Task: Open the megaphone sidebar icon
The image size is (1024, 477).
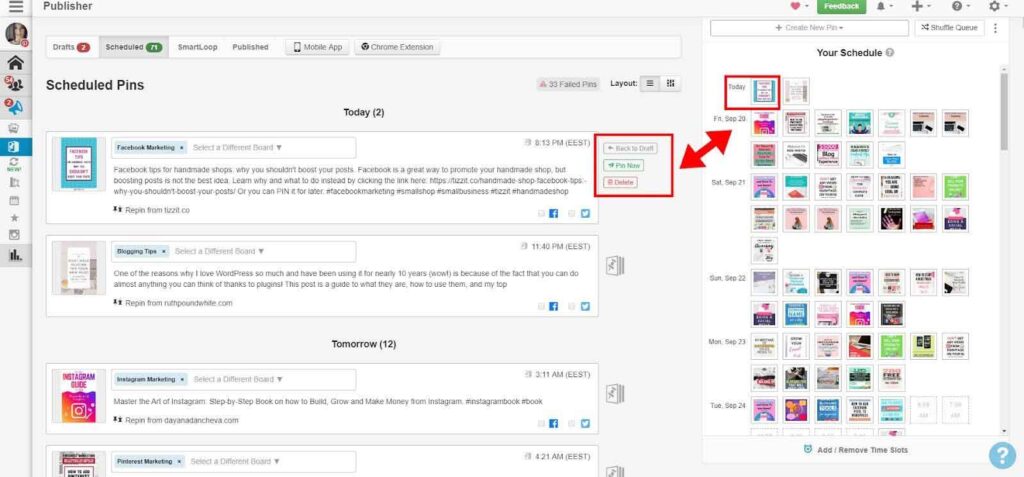Action: 14,107
